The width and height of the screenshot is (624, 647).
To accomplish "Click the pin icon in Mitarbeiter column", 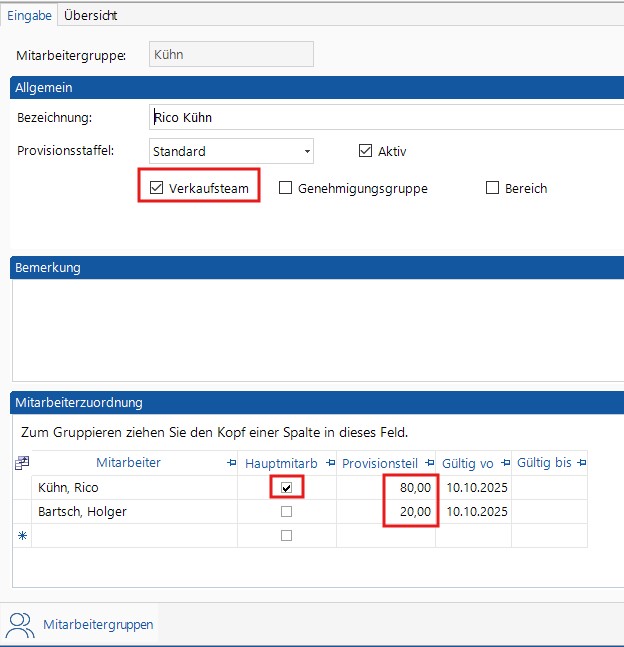I will pyautogui.click(x=232, y=463).
